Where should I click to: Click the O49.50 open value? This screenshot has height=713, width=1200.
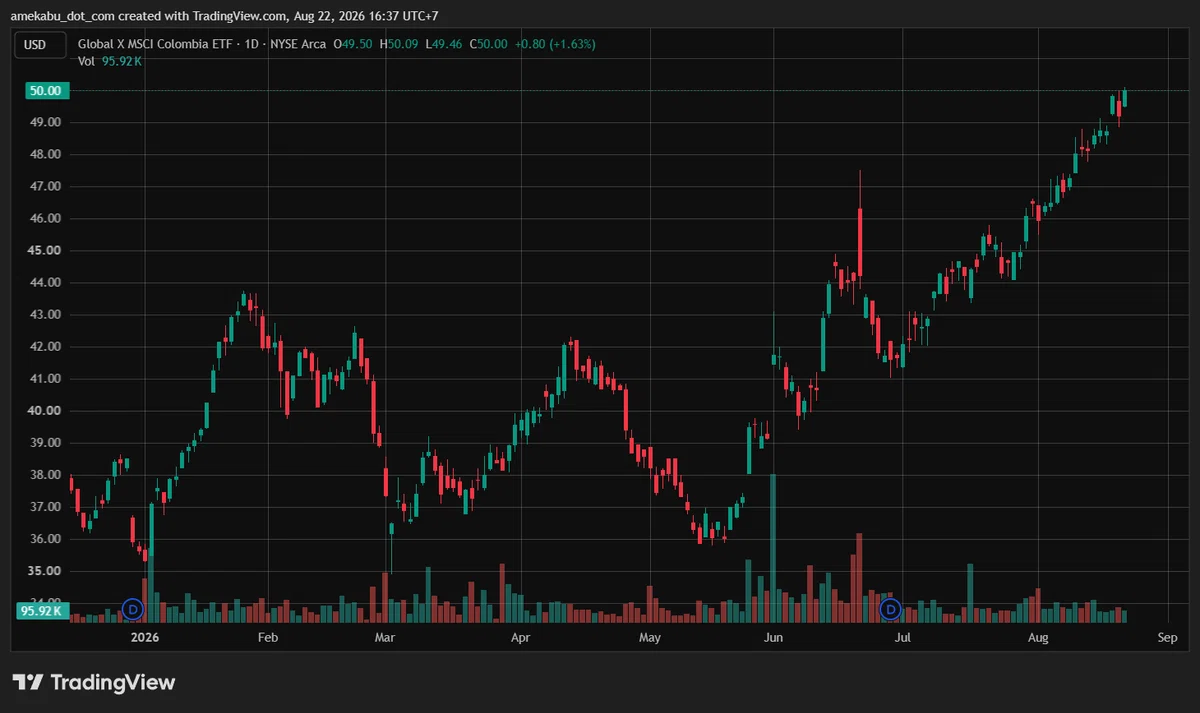point(353,44)
